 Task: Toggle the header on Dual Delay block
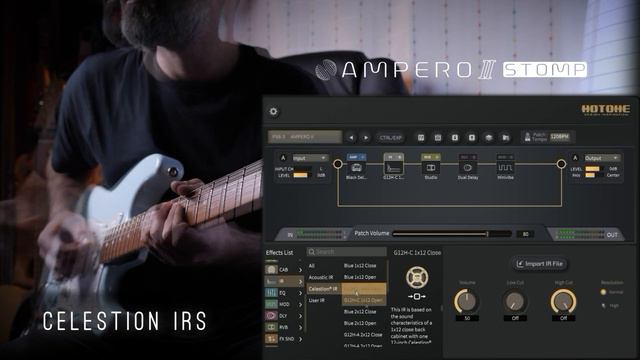pyautogui.click(x=468, y=157)
